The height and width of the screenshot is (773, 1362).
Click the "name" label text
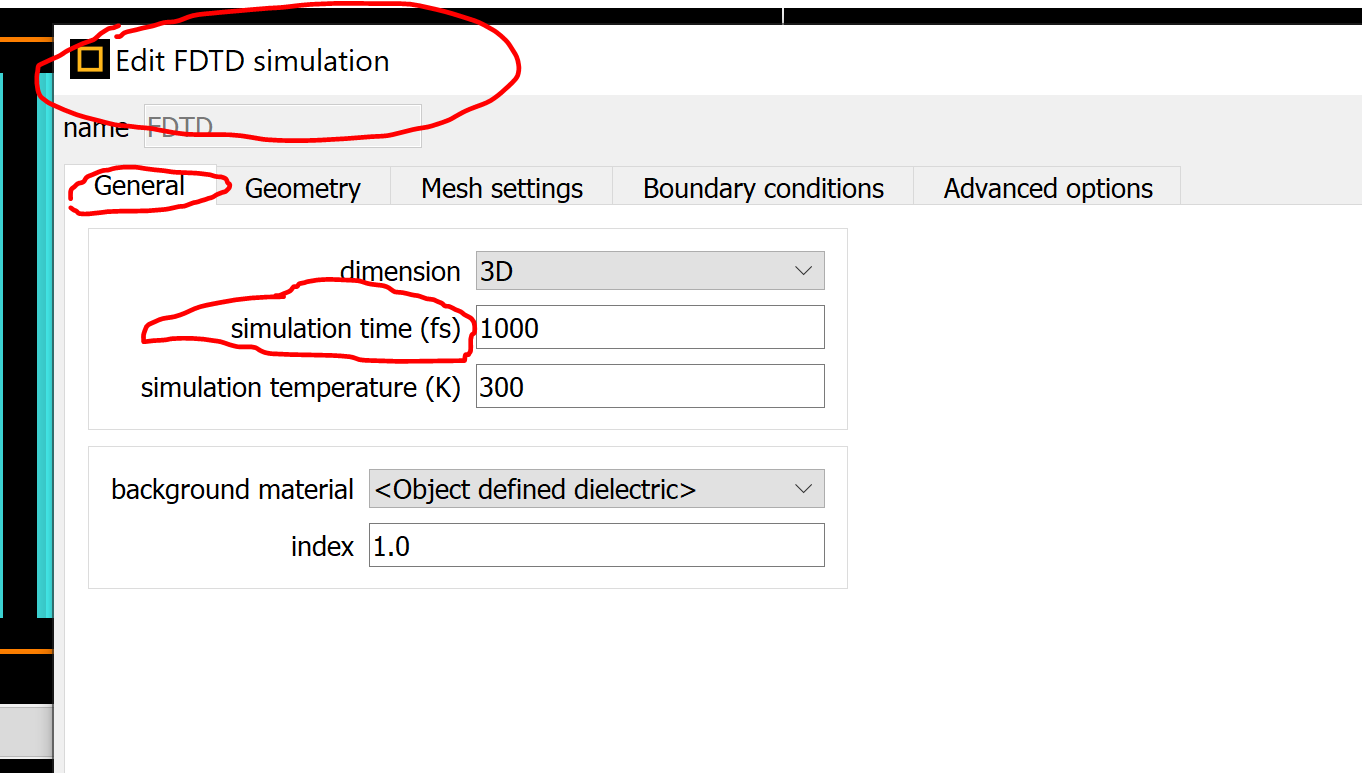pos(96,128)
